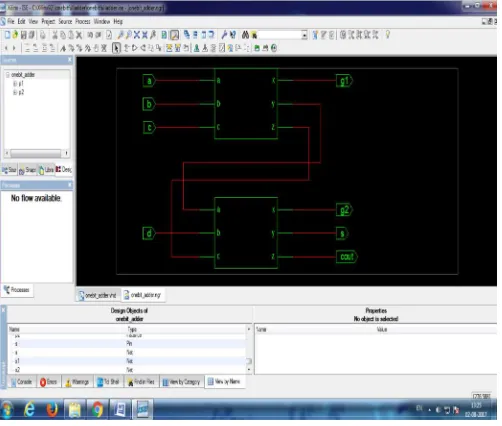This screenshot has height=426, width=502.
Task: Switch to the Snapshots tab
Action: pyautogui.click(x=27, y=170)
